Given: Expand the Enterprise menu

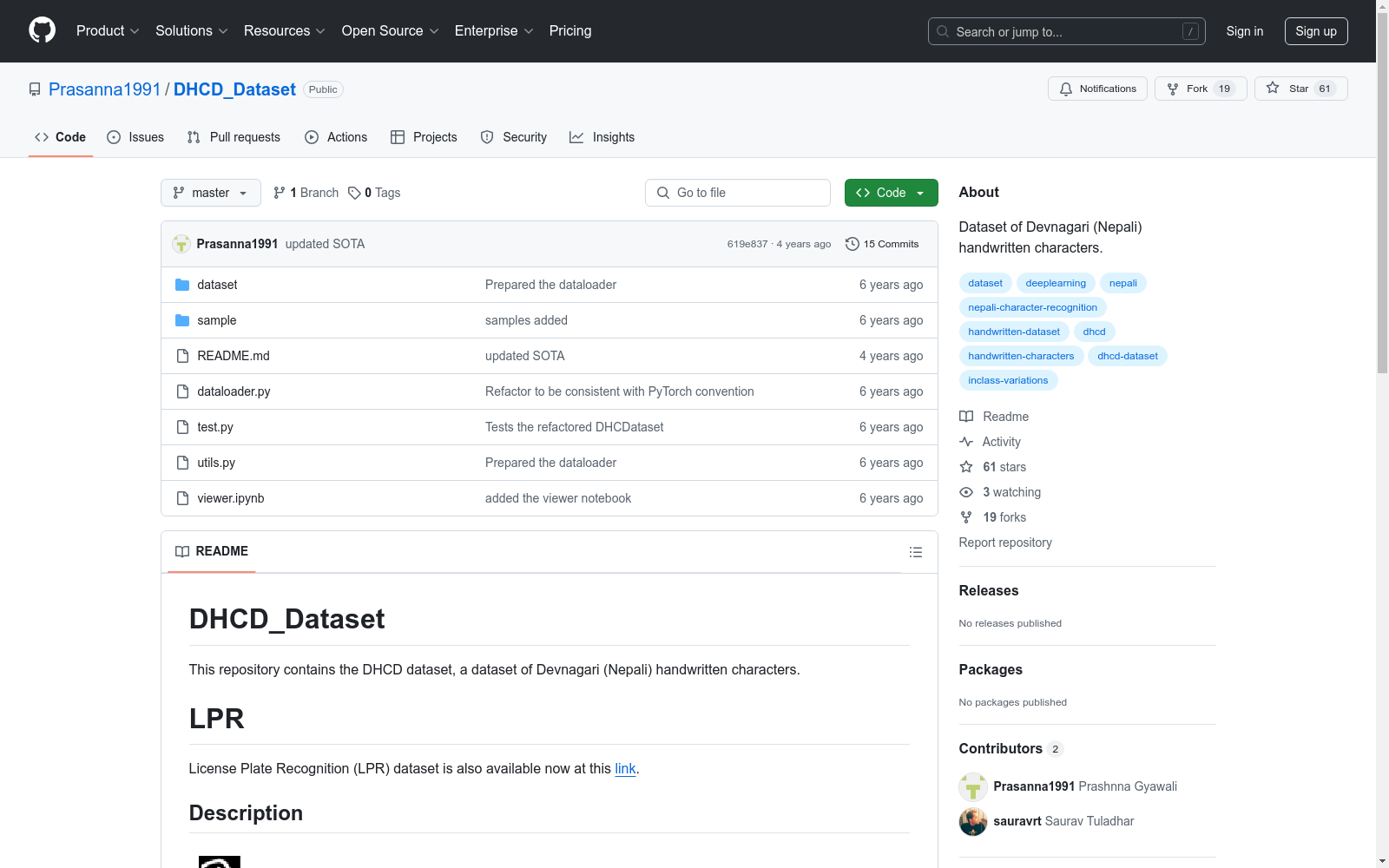Looking at the screenshot, I should tap(494, 31).
